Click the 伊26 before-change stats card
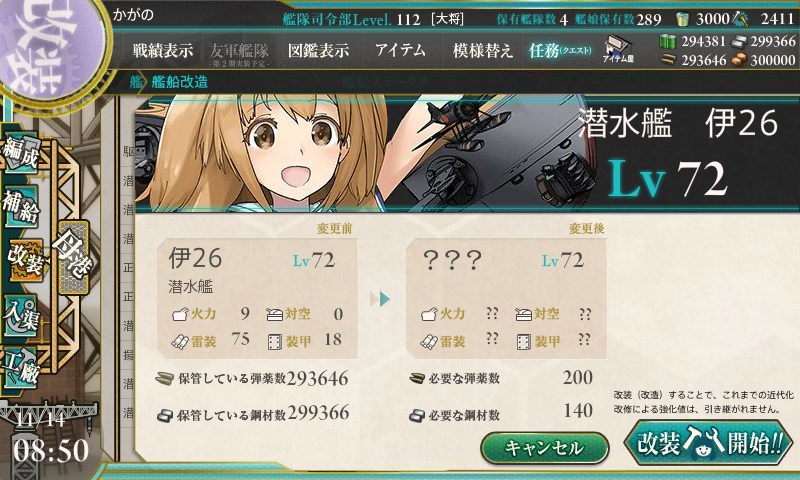 click(x=257, y=298)
